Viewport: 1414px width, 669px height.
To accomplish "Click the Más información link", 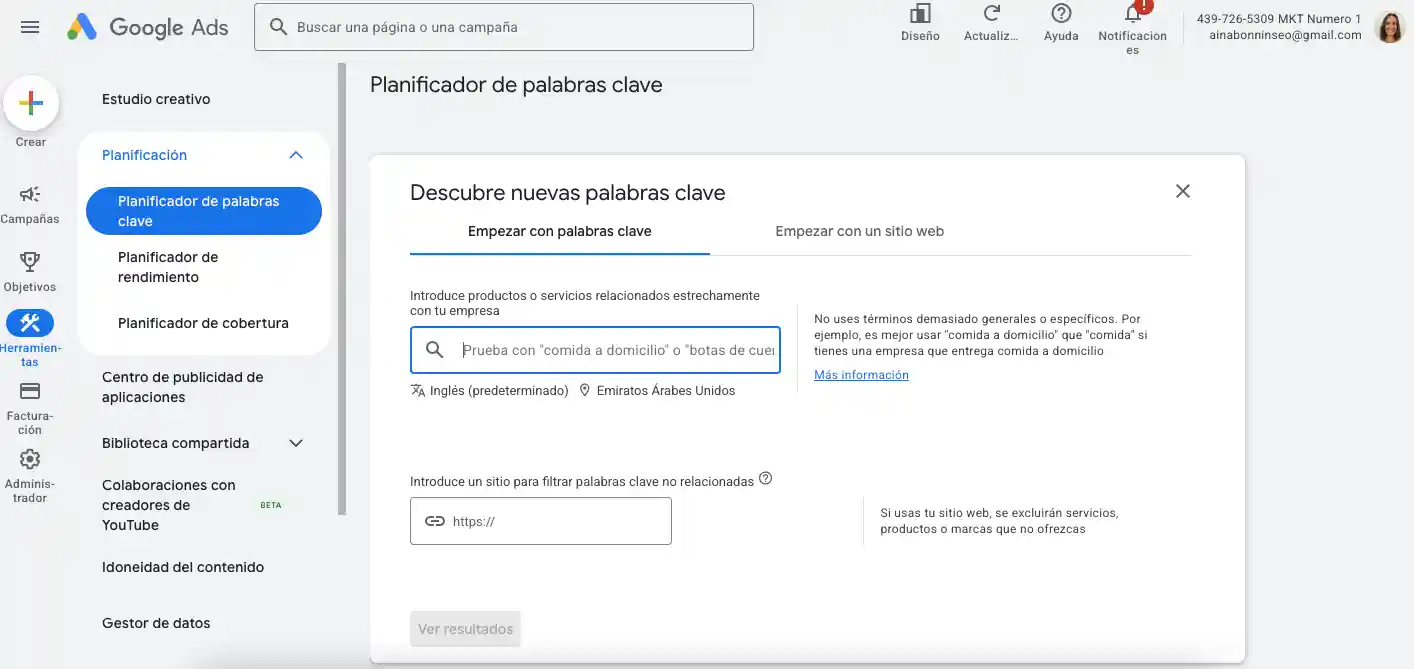I will pyautogui.click(x=861, y=375).
